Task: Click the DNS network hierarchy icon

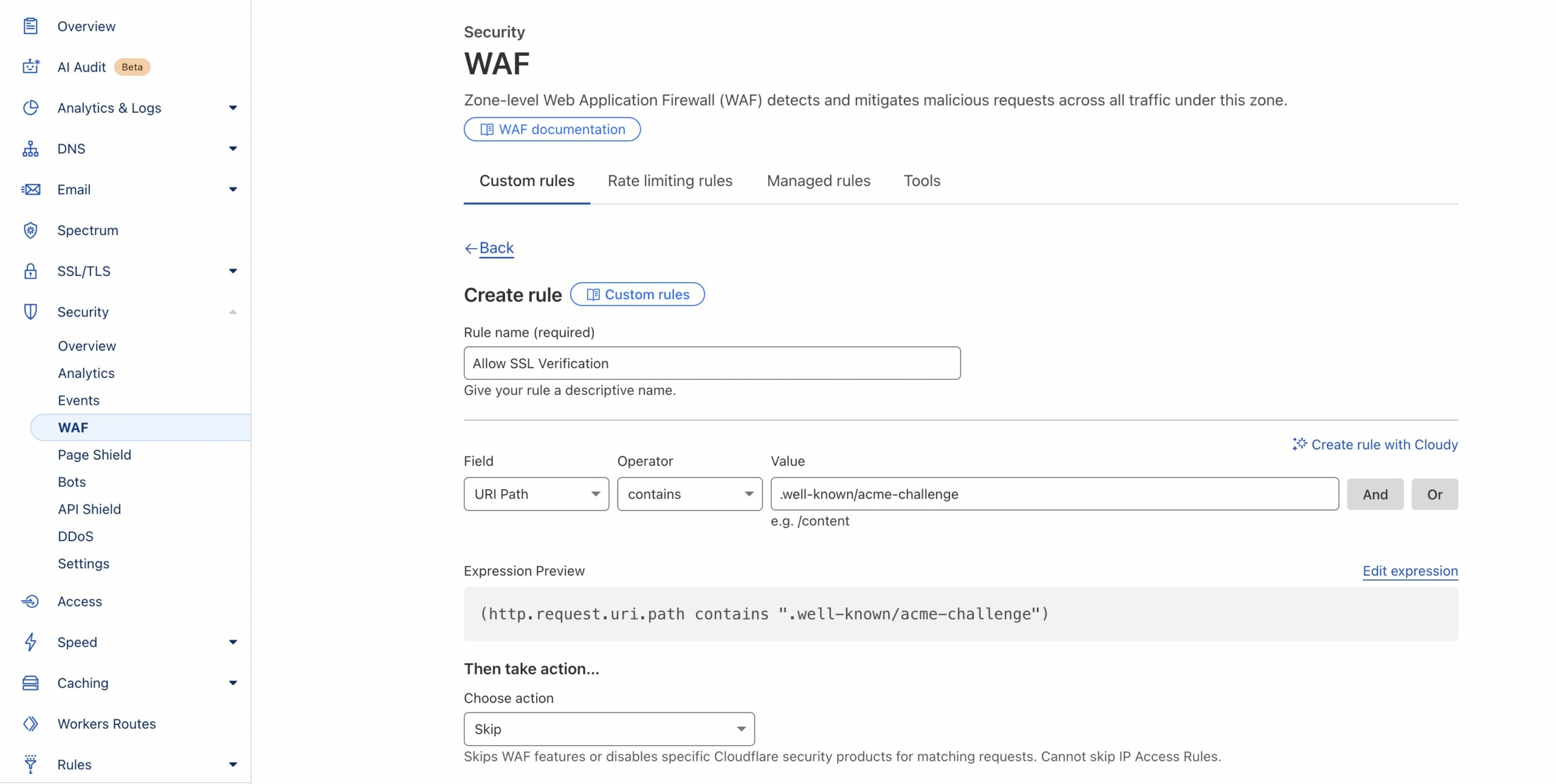Action: [30, 149]
